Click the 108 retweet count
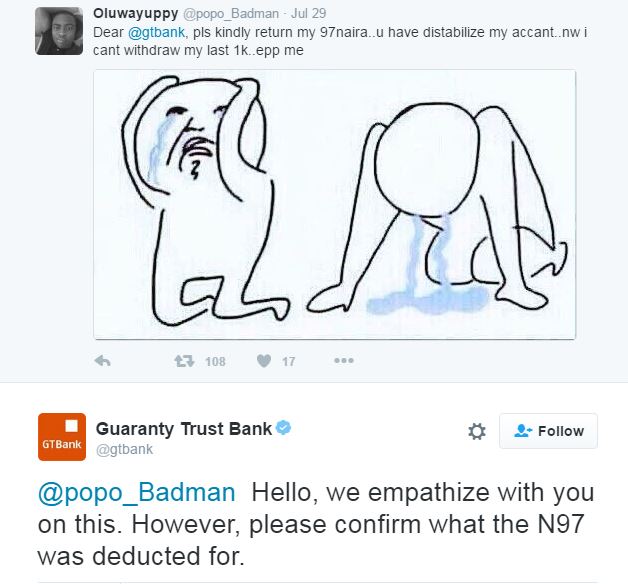 [x=215, y=361]
